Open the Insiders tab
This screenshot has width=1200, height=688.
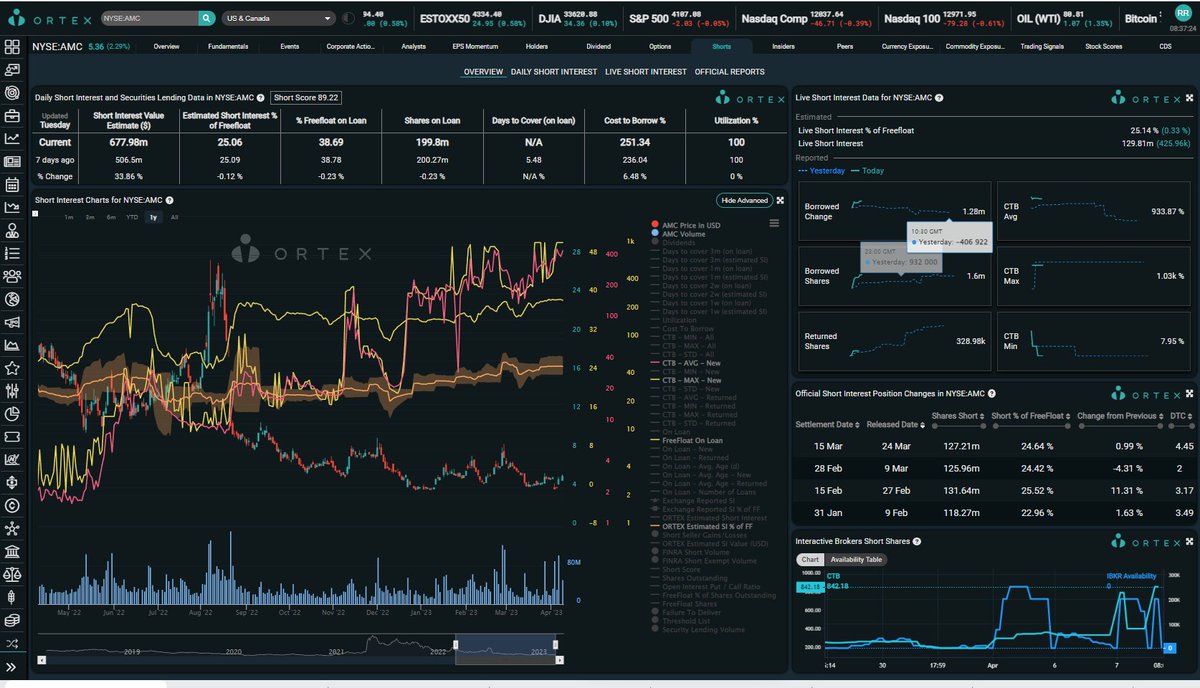[784, 47]
